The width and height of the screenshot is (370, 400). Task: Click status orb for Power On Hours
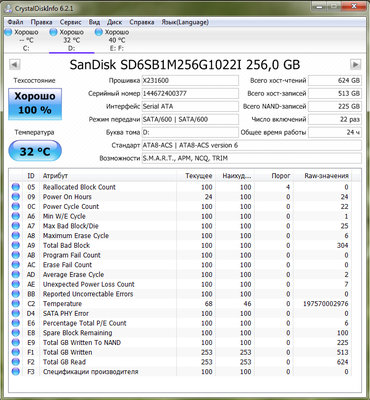click(x=16, y=197)
